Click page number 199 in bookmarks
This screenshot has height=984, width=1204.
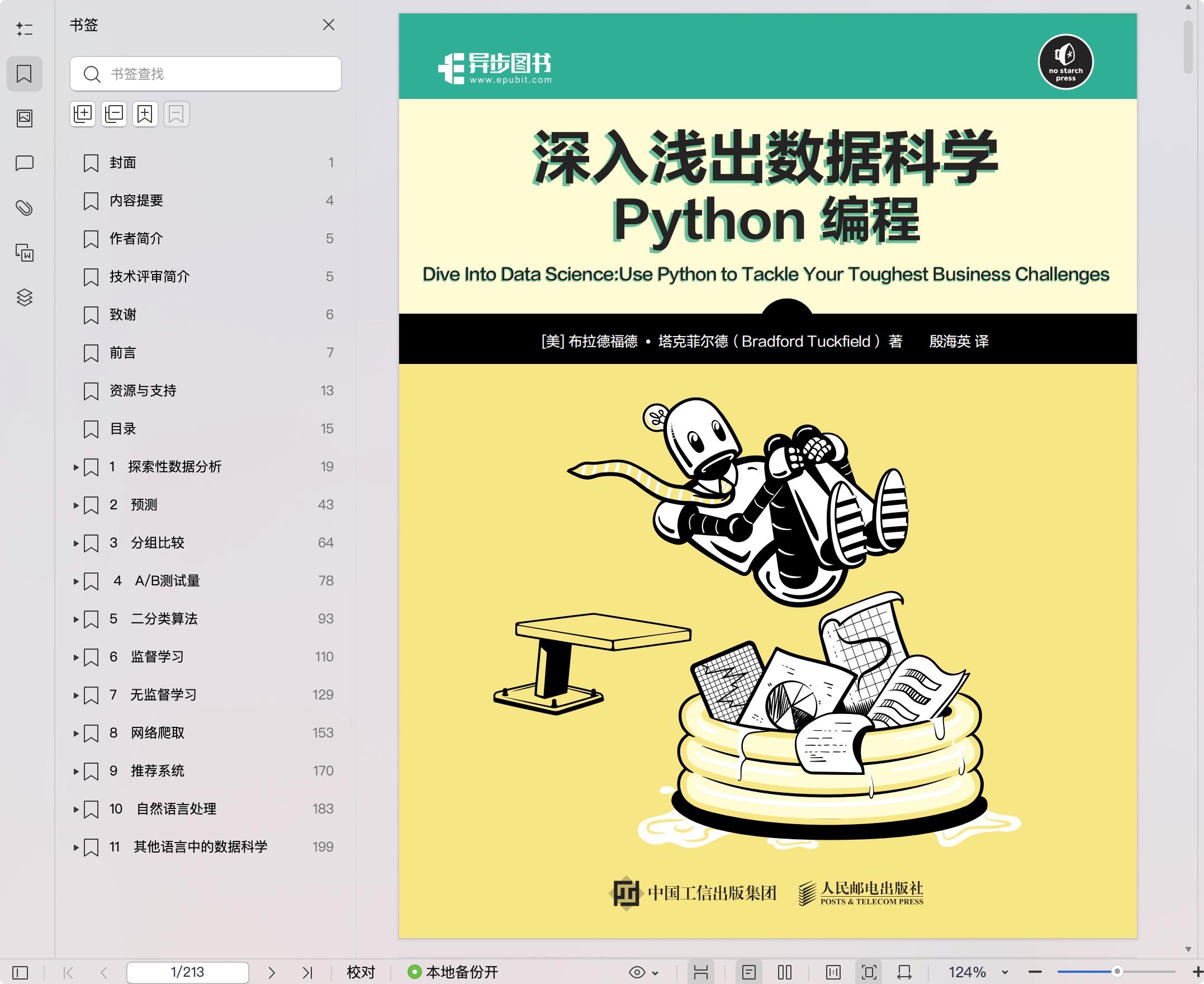click(323, 847)
